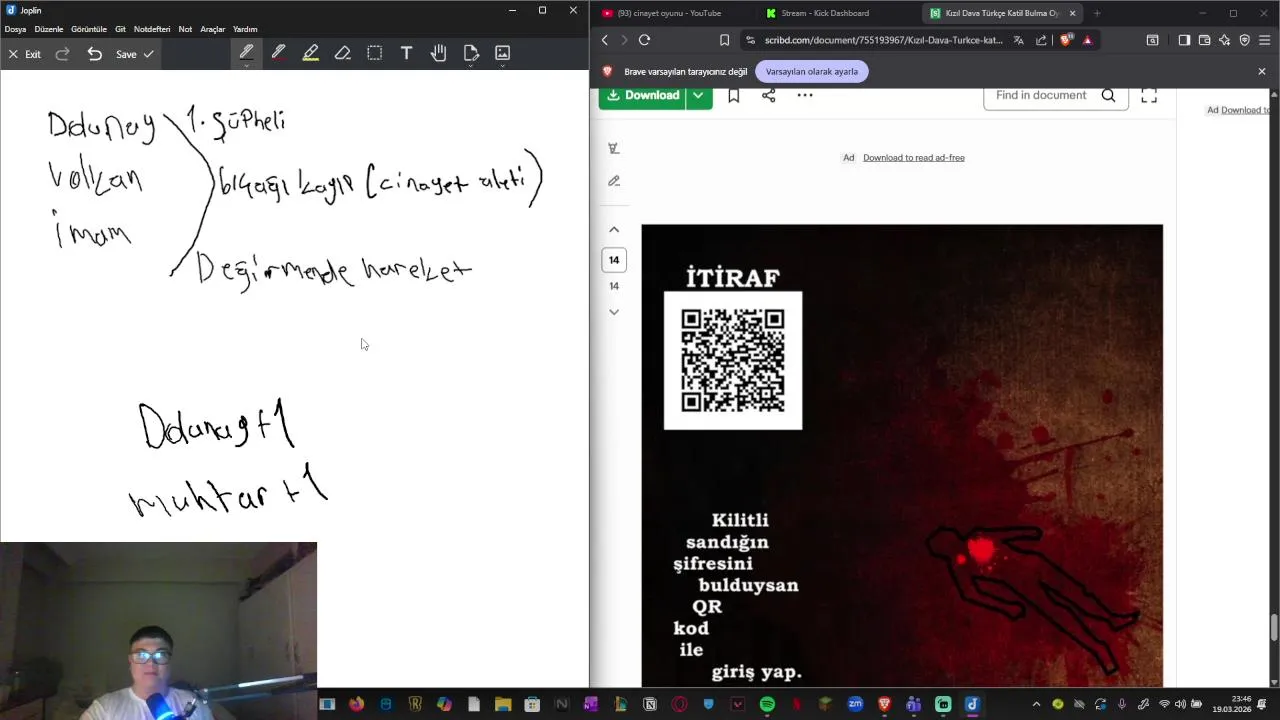Go to next page with down chevron
This screenshot has width=1280, height=720.
614,312
